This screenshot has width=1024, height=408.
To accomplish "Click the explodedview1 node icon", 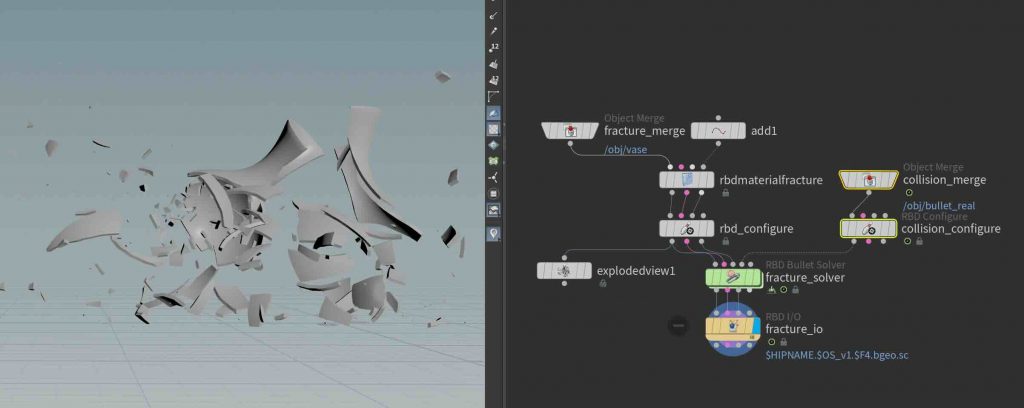I will (x=564, y=271).
